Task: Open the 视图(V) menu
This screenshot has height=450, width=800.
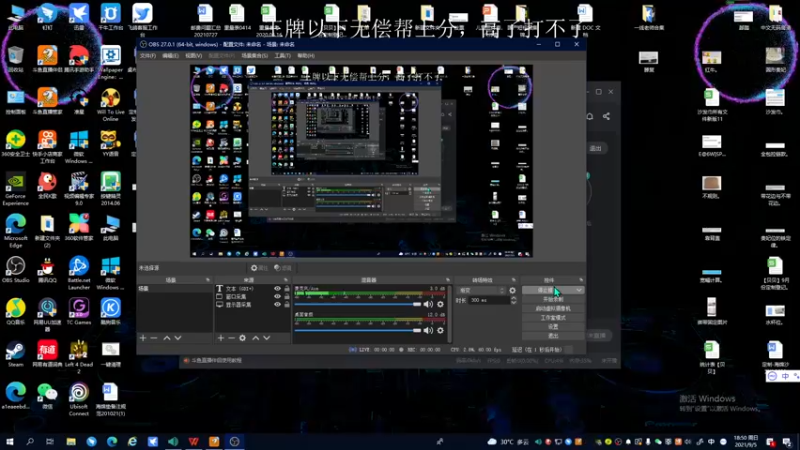Action: point(193,56)
